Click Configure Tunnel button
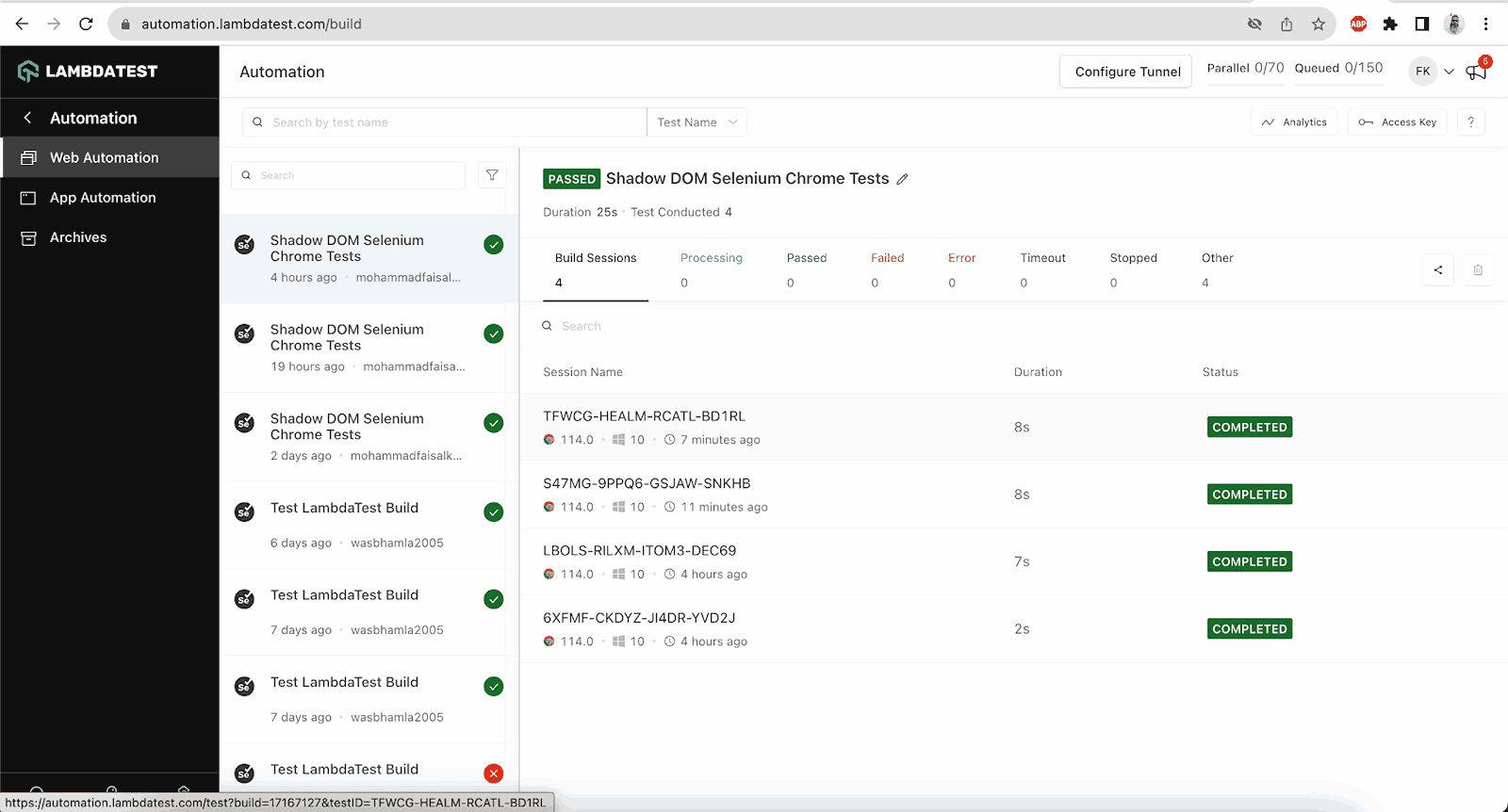The height and width of the screenshot is (812, 1508). [1126, 72]
